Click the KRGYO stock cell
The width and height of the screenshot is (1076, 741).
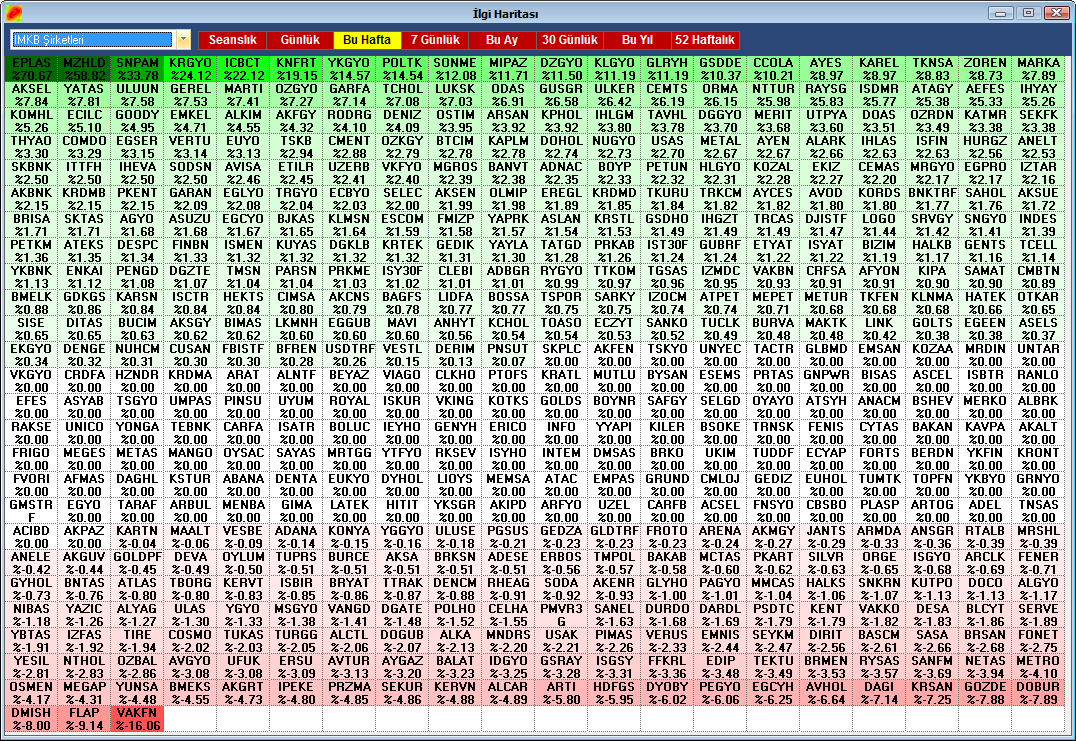pos(190,69)
